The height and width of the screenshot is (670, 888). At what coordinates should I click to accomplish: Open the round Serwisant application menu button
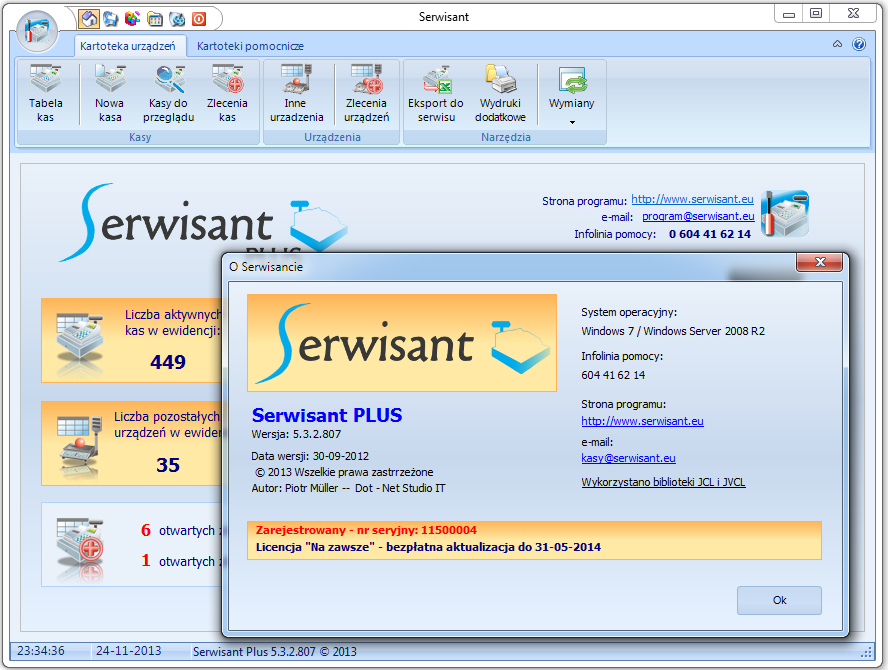pyautogui.click(x=37, y=31)
